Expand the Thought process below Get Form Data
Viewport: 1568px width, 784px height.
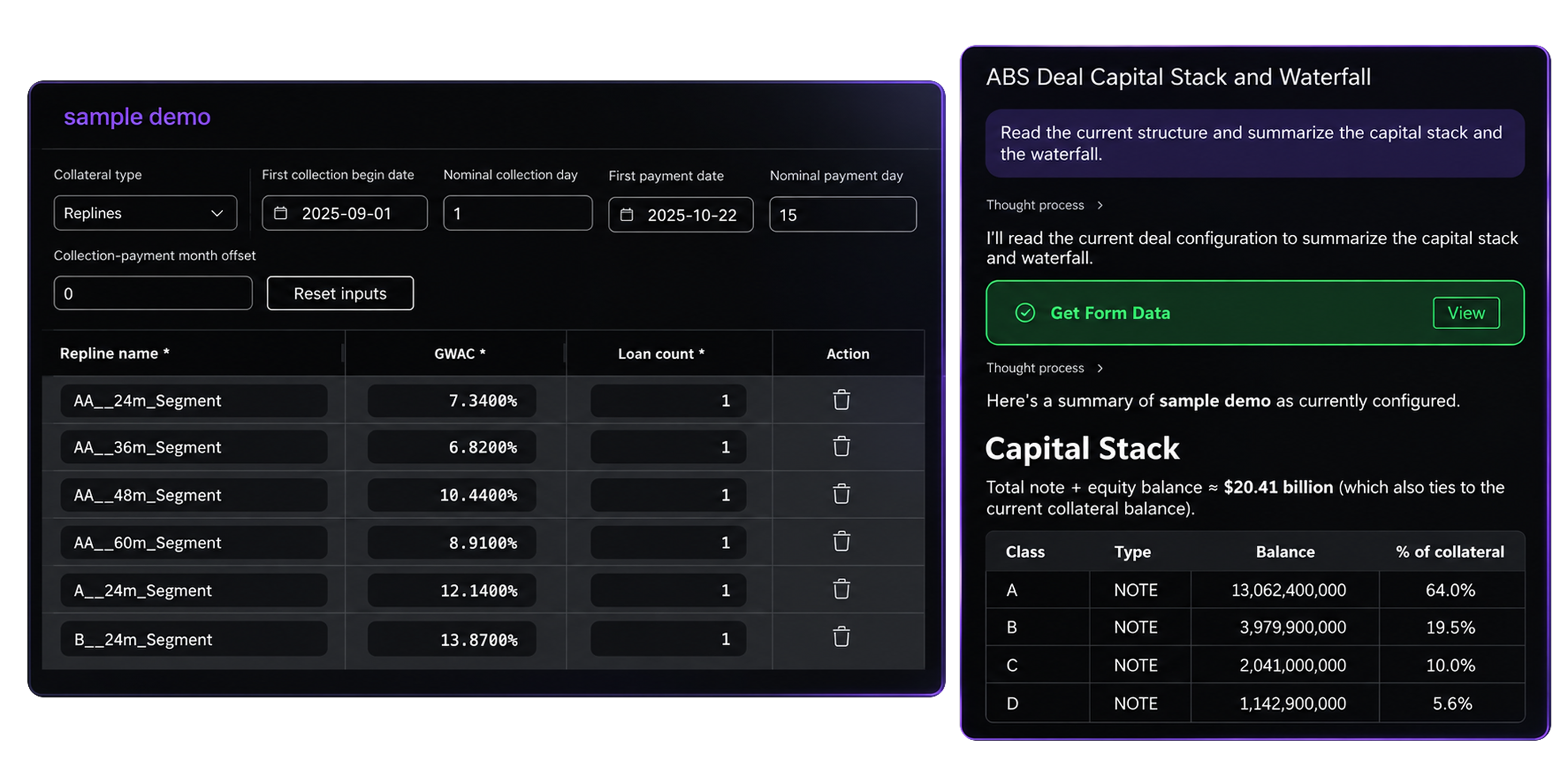[1044, 368]
